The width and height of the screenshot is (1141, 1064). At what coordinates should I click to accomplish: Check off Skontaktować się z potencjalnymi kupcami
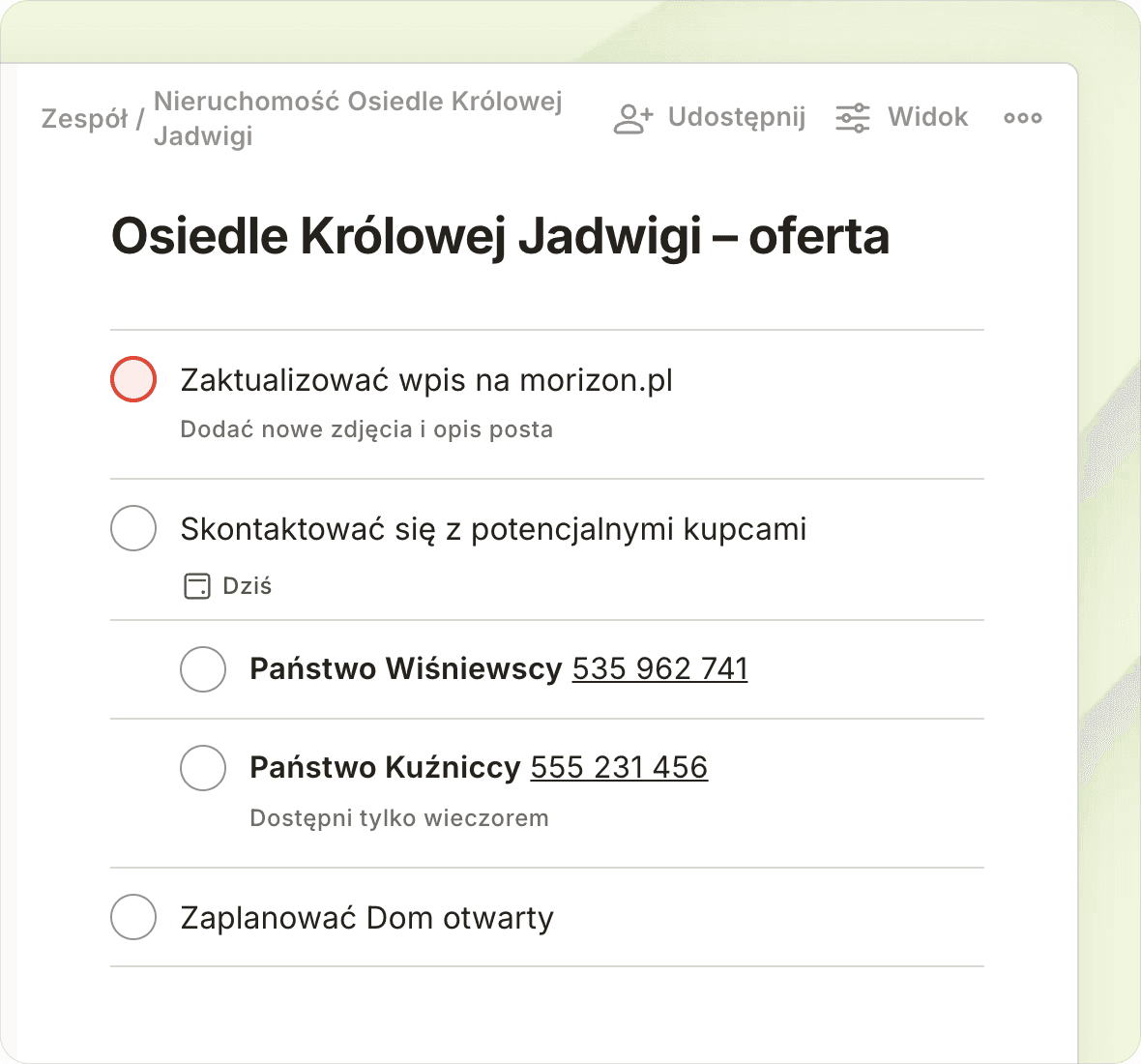point(133,528)
